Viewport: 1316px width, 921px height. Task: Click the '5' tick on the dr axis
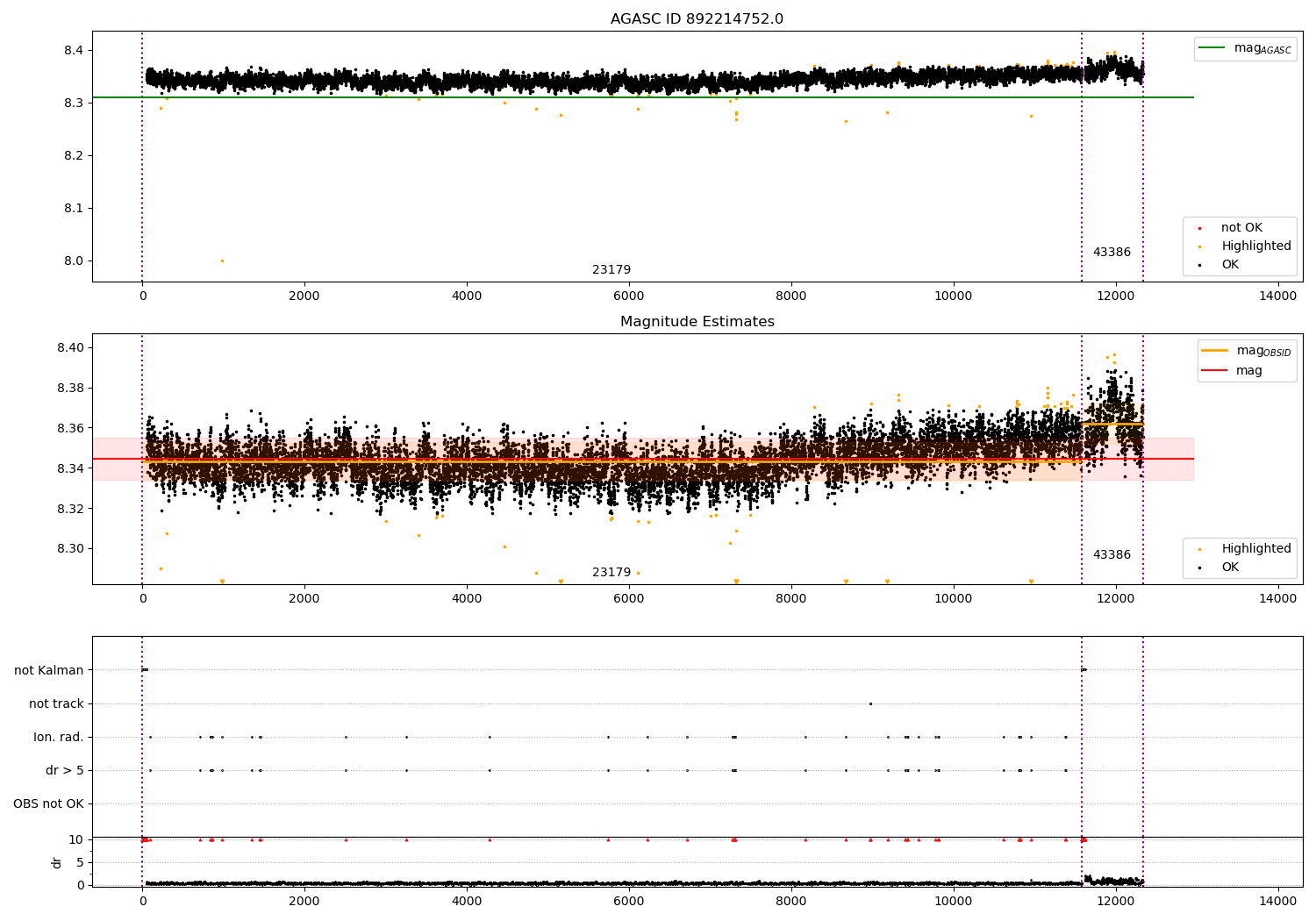click(80, 862)
